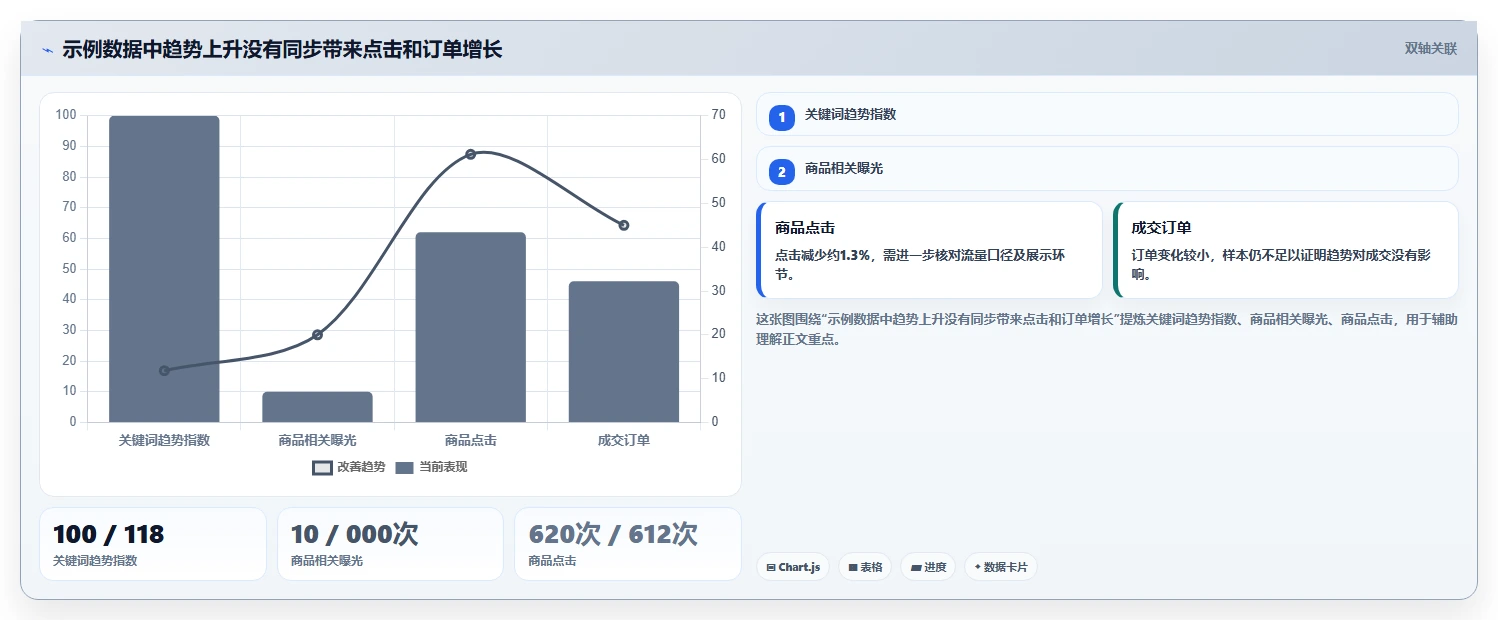Click the 关键词趋势指数 x-axis label under the chart

click(x=164, y=440)
